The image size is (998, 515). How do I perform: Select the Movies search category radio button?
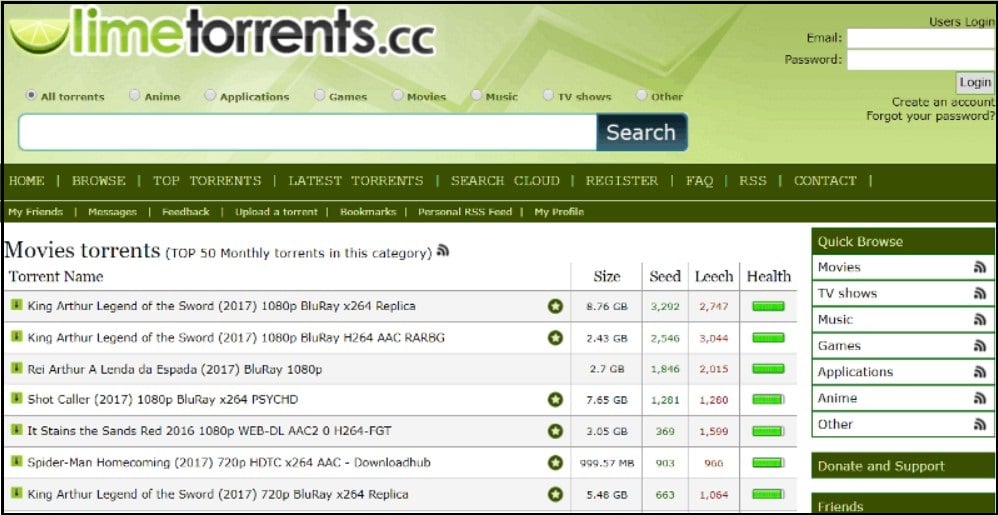coord(398,95)
